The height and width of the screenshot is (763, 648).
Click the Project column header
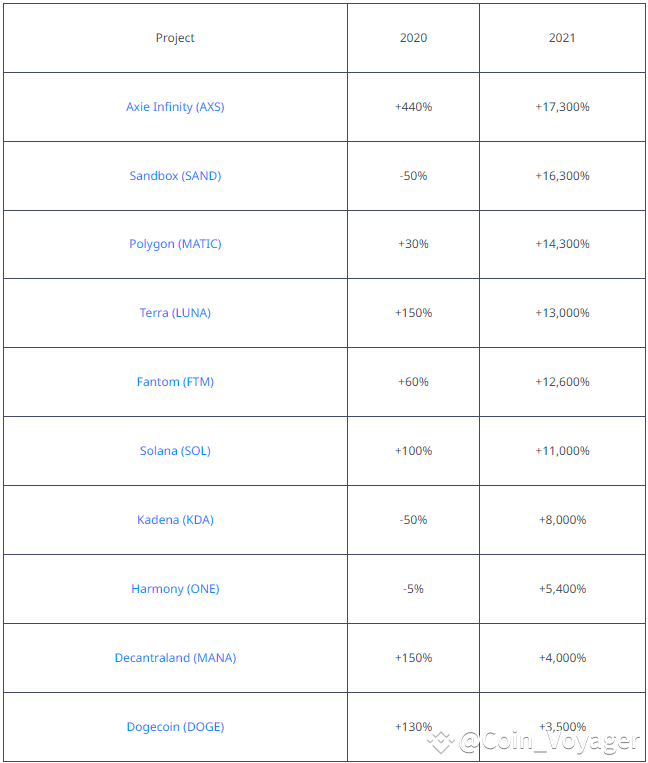[x=175, y=38]
